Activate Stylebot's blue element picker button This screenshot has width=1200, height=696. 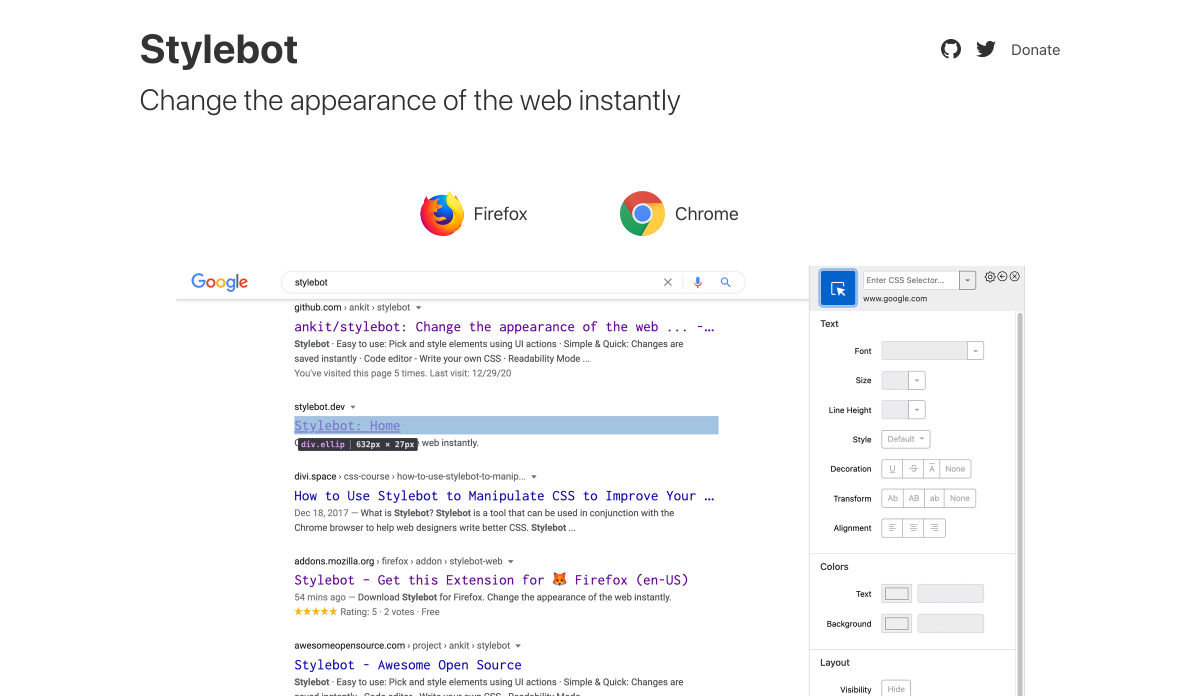[838, 288]
